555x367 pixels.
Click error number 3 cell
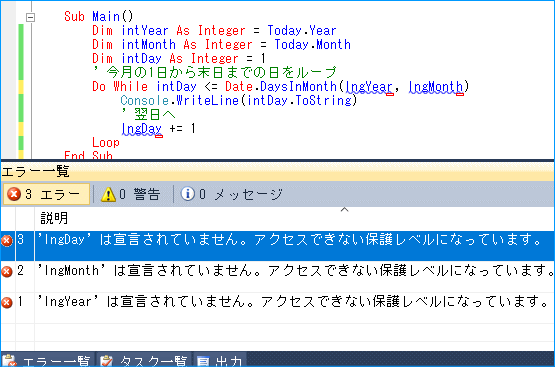25,246
